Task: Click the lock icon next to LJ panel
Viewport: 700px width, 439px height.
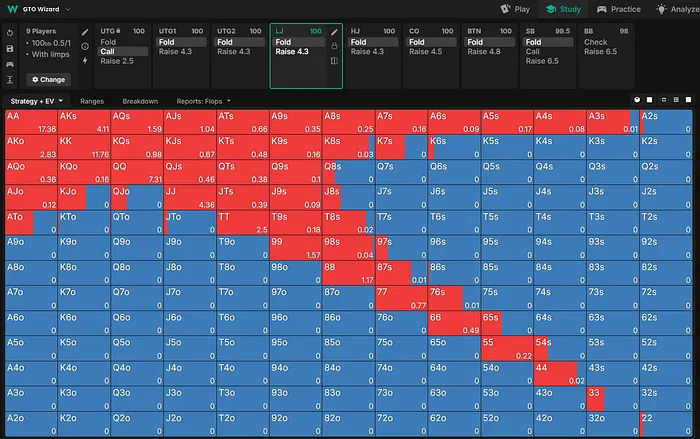Action: pos(334,46)
